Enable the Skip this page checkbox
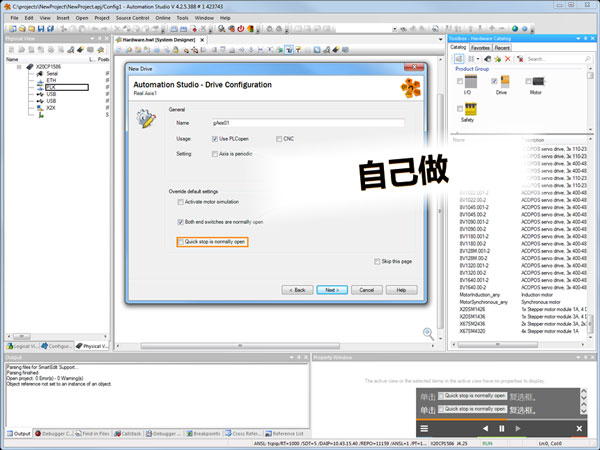The image size is (600, 450). [377, 261]
